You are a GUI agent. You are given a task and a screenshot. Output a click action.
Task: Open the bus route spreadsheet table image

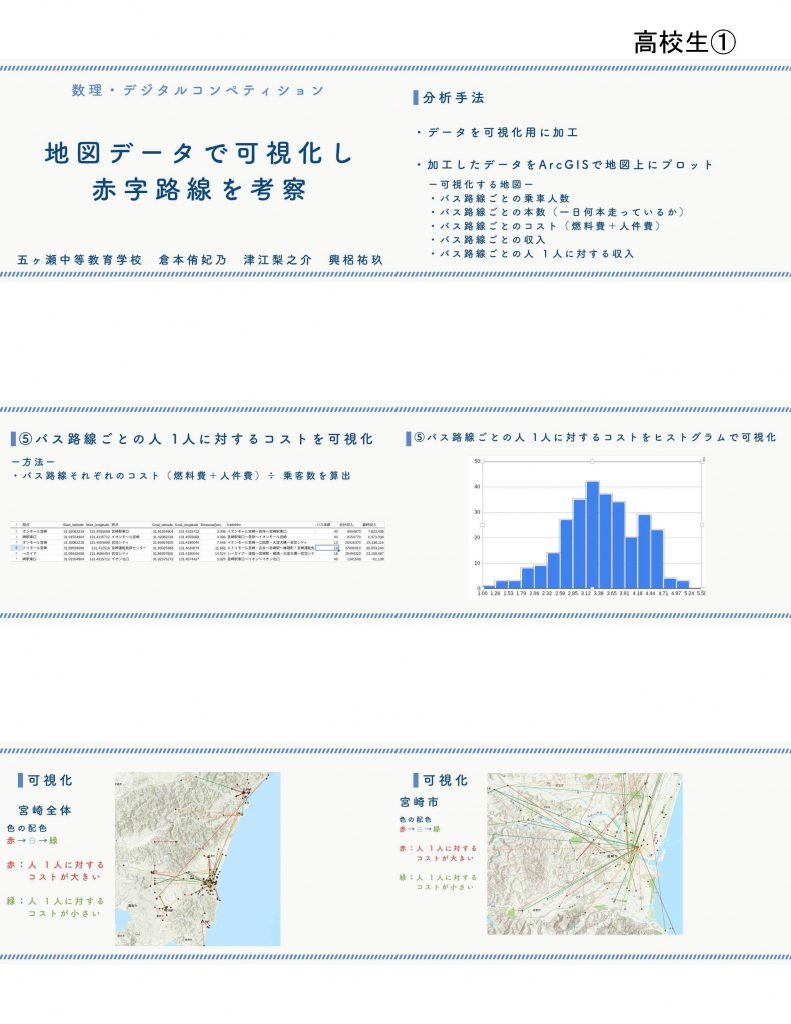click(200, 541)
